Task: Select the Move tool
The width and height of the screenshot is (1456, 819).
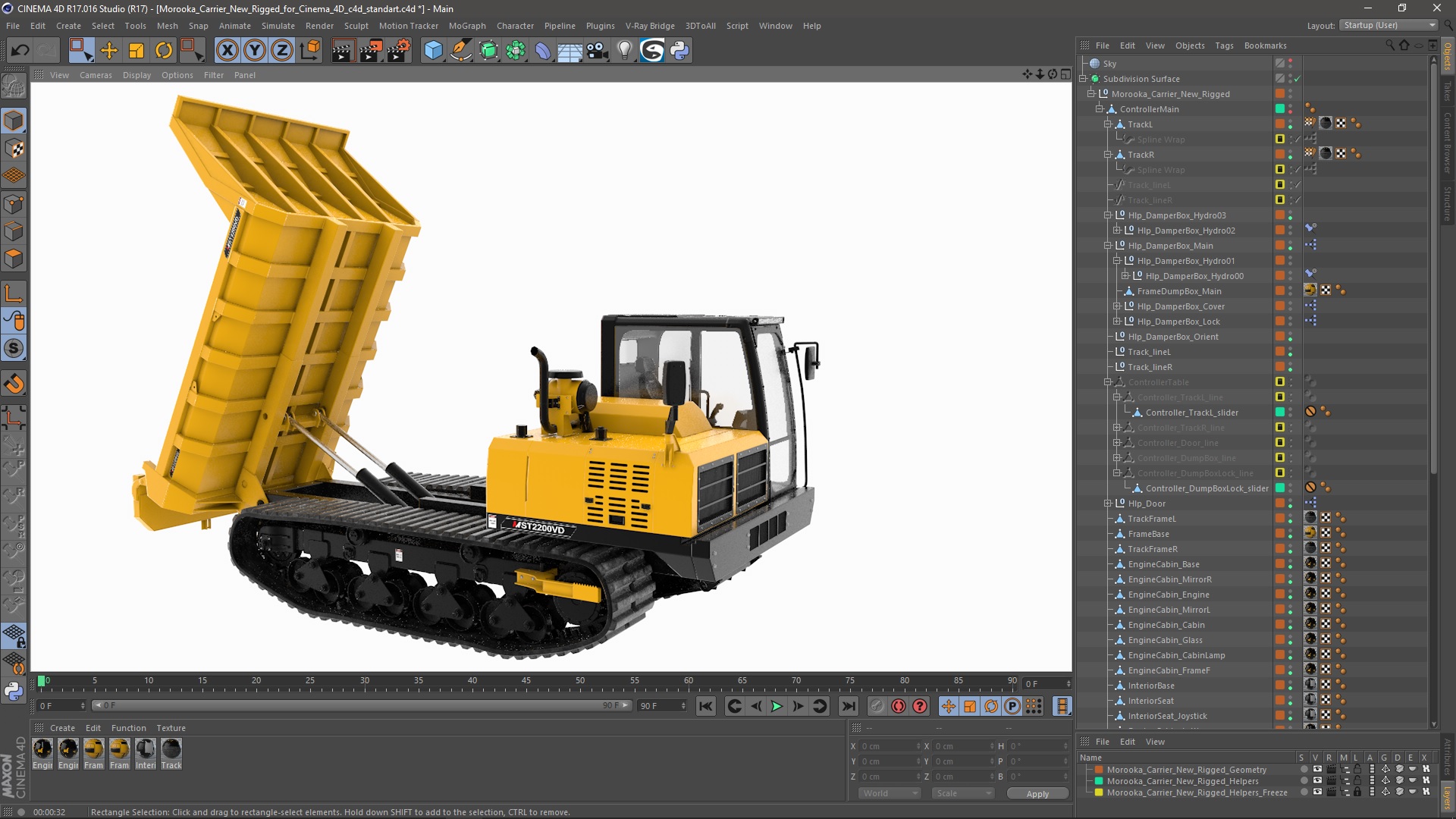Action: [x=109, y=51]
